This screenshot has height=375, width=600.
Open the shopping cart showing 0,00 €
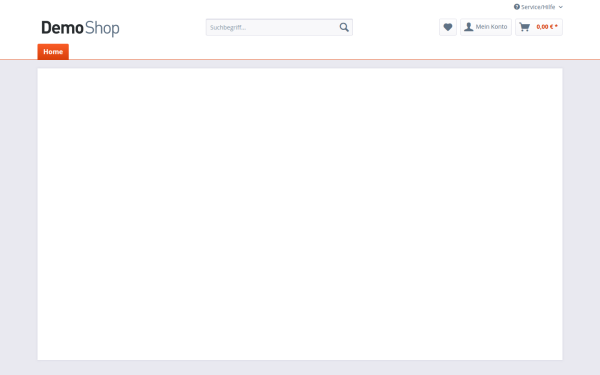click(x=539, y=27)
